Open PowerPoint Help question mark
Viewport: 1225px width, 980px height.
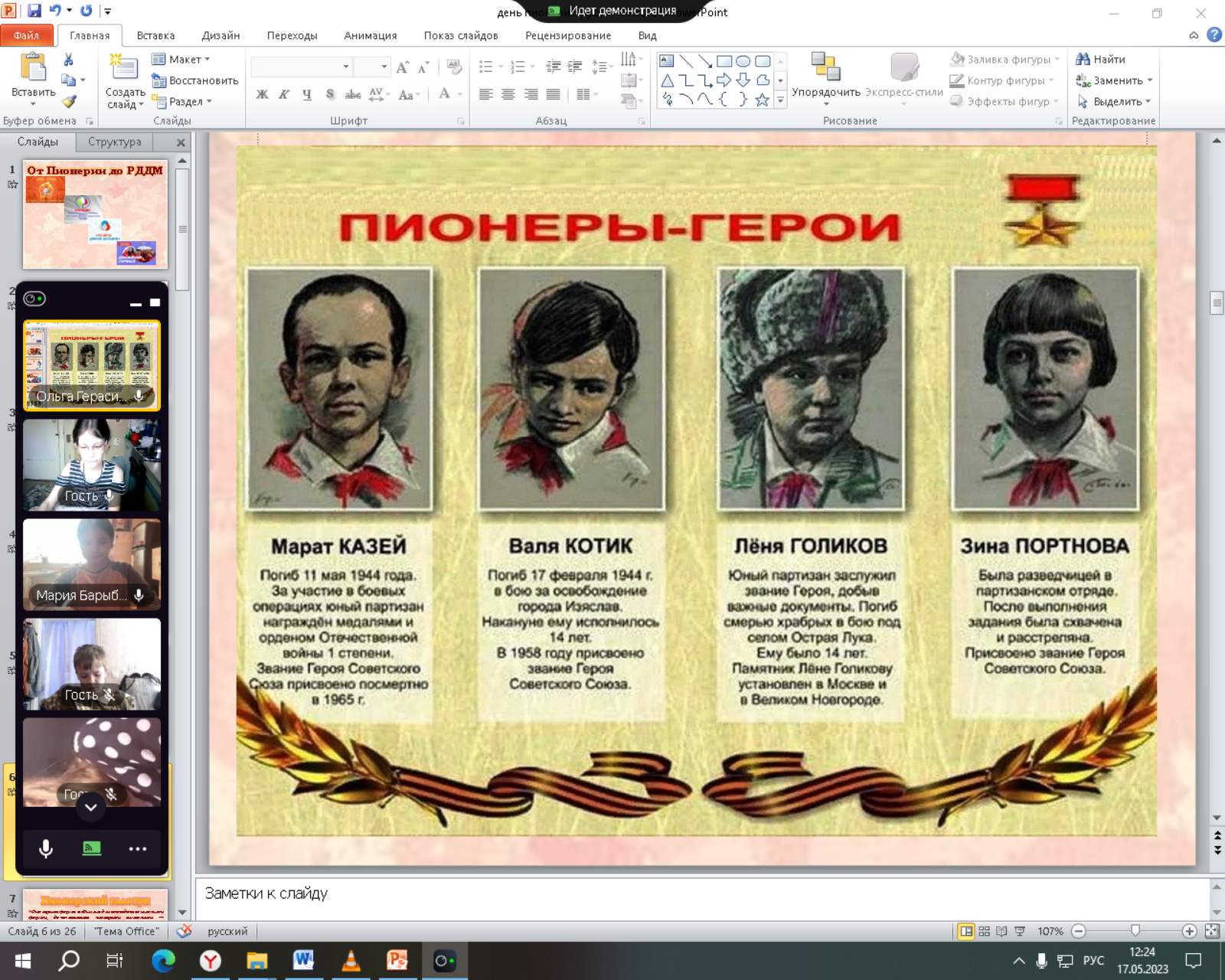pos(1214,34)
